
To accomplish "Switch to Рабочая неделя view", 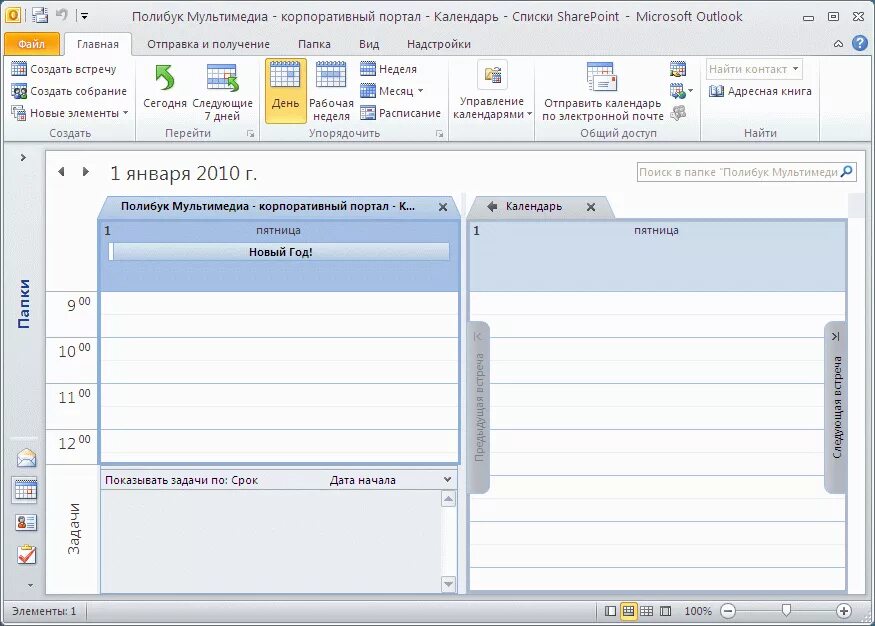I will 331,93.
